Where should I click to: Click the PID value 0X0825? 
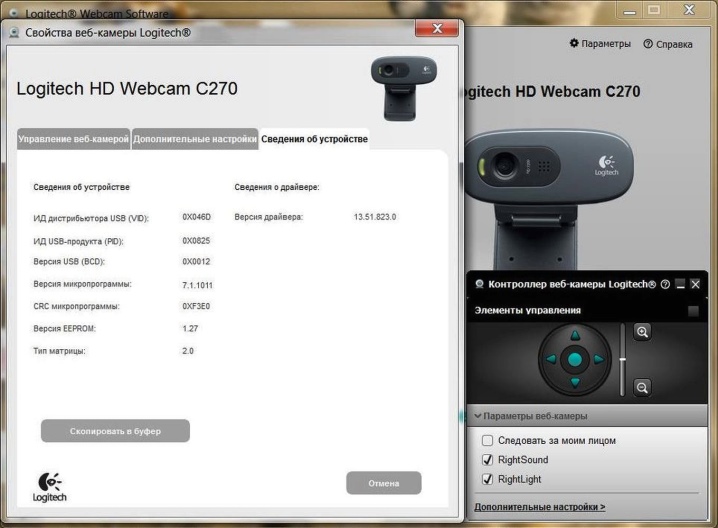point(196,240)
